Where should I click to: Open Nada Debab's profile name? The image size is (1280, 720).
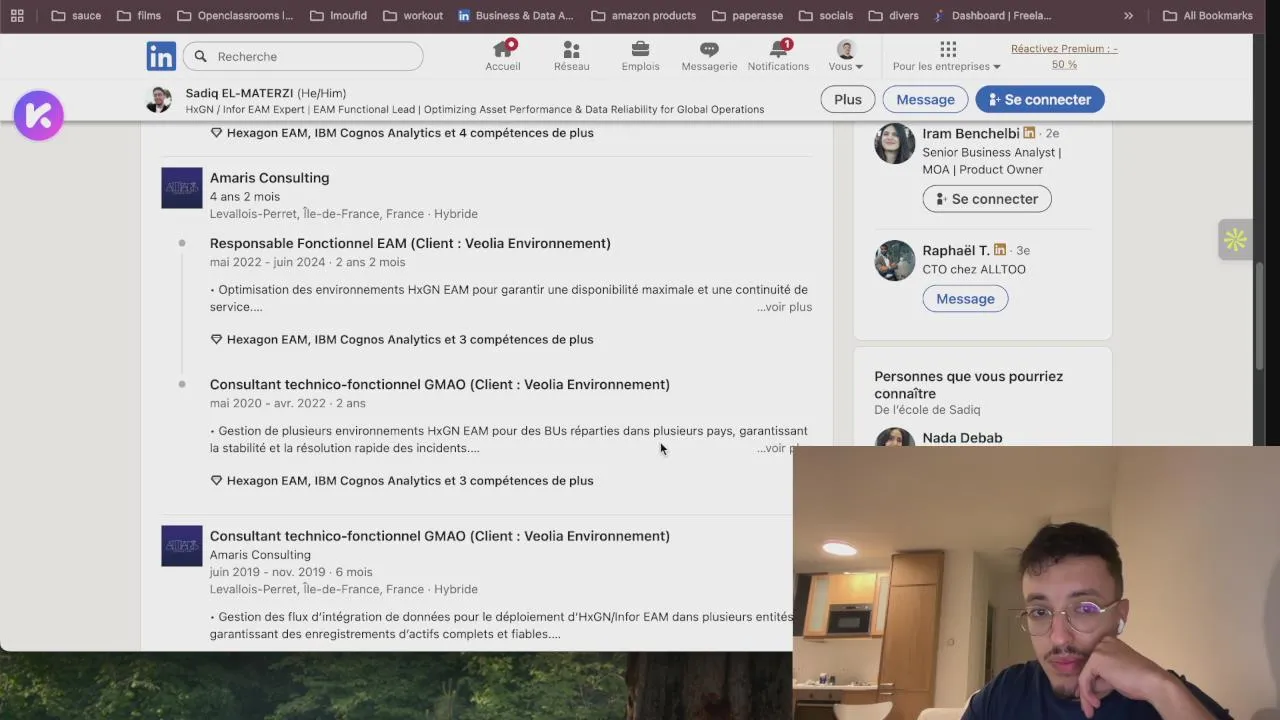pyautogui.click(x=962, y=438)
